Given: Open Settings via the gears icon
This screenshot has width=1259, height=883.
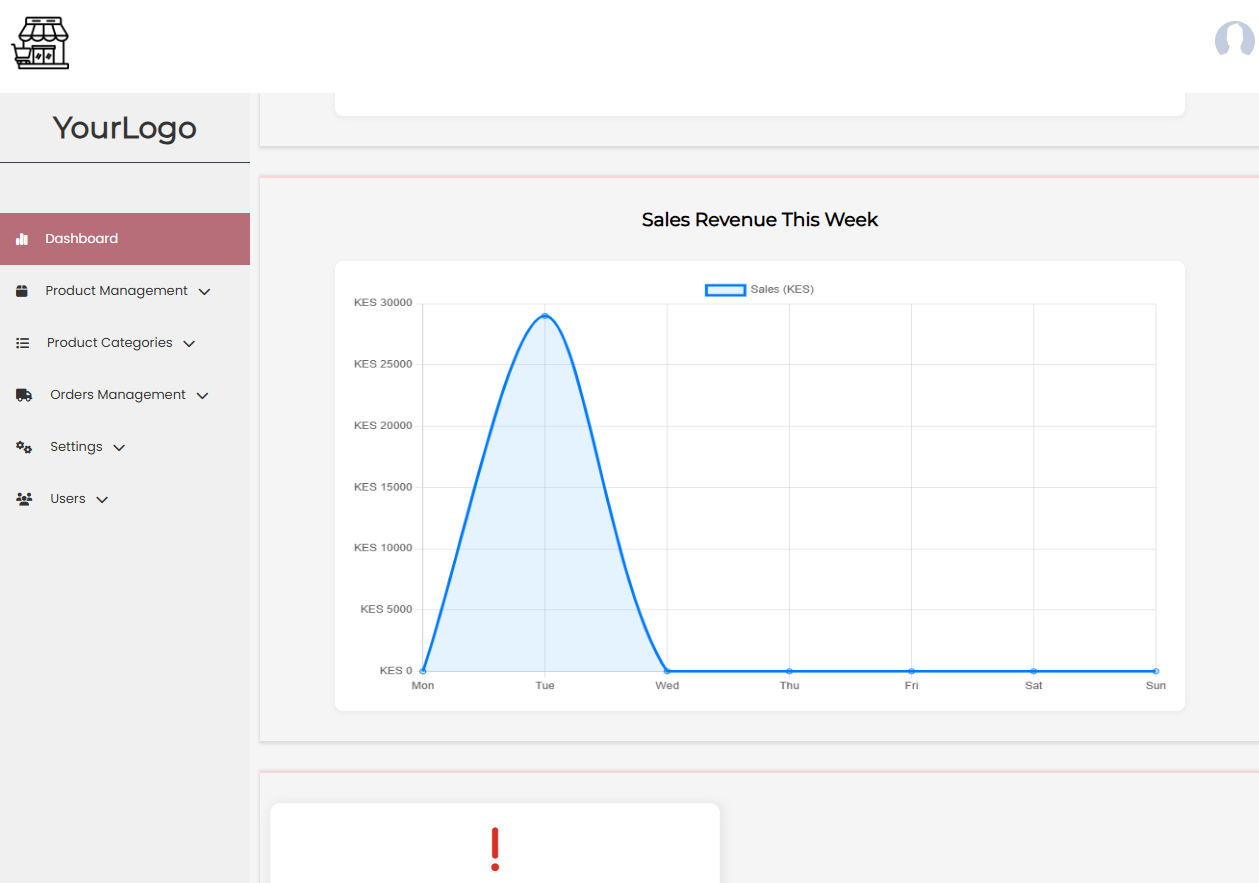Looking at the screenshot, I should [x=22, y=447].
